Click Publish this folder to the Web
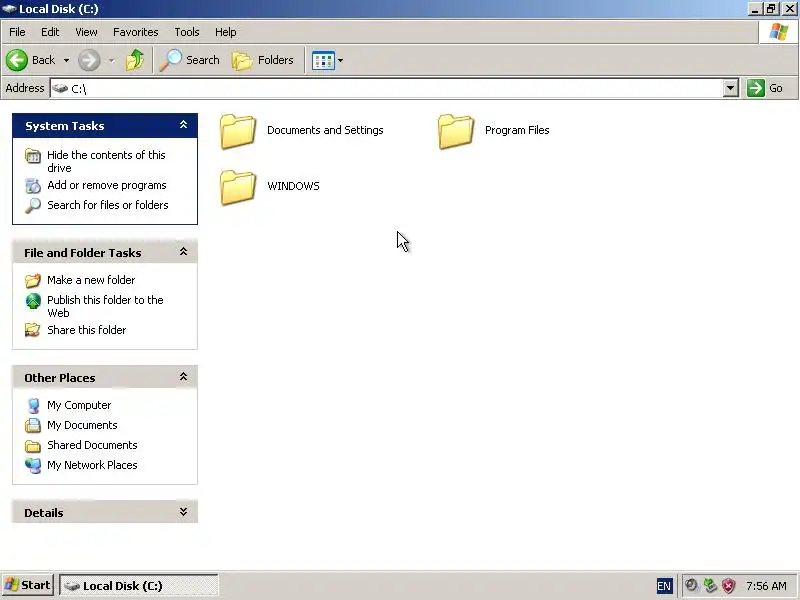The height and width of the screenshot is (600, 800). coord(105,306)
